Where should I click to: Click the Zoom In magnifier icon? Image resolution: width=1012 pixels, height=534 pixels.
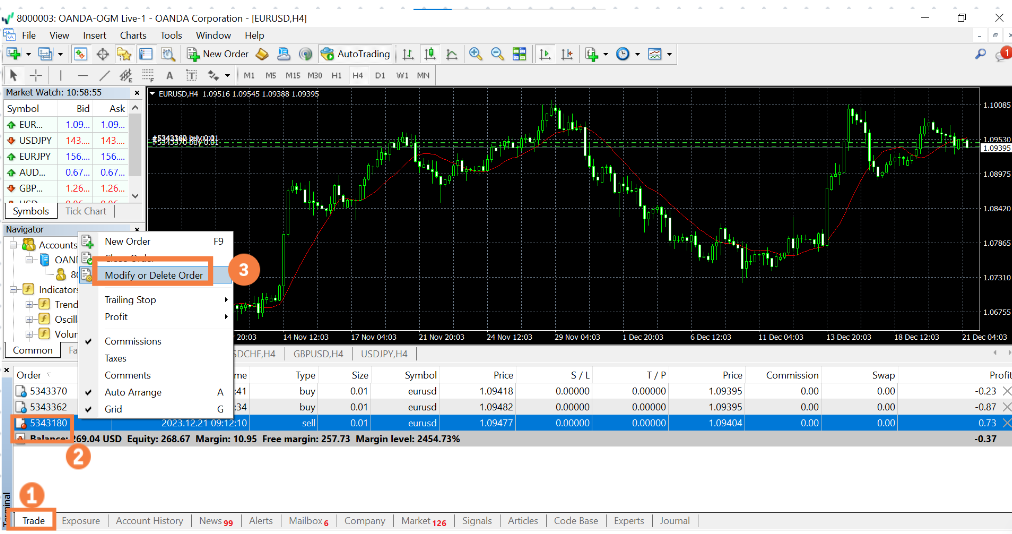476,54
